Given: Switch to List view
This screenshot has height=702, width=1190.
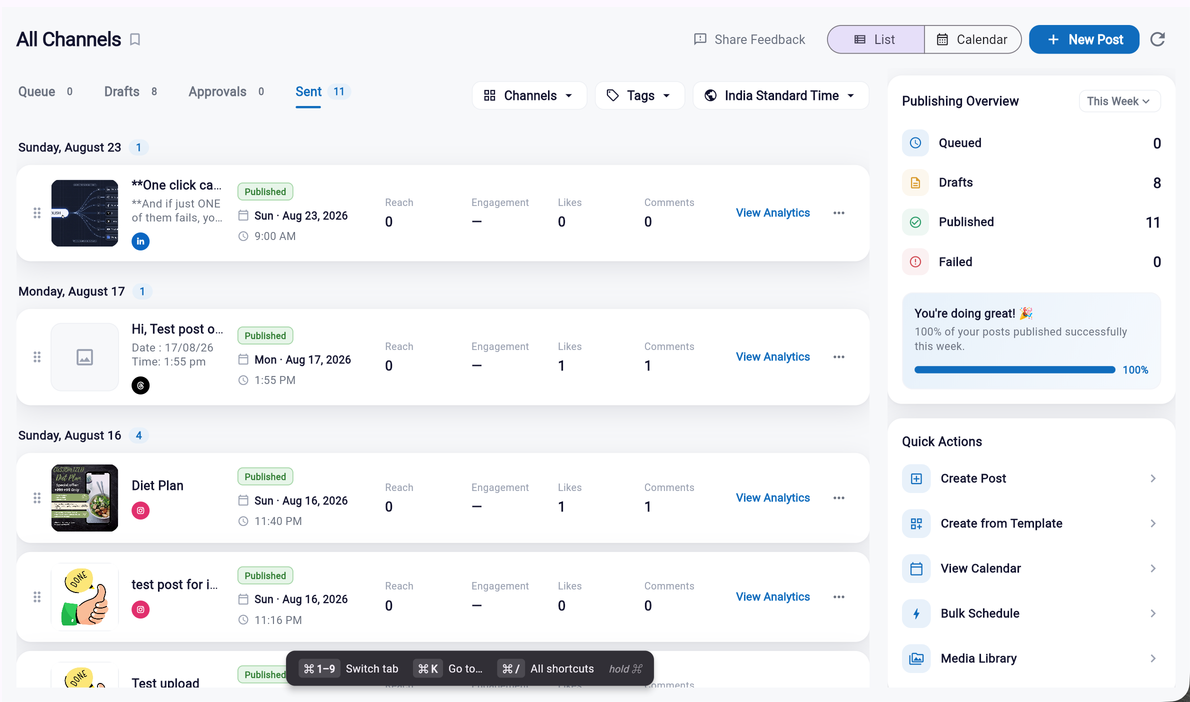Looking at the screenshot, I should pos(876,39).
